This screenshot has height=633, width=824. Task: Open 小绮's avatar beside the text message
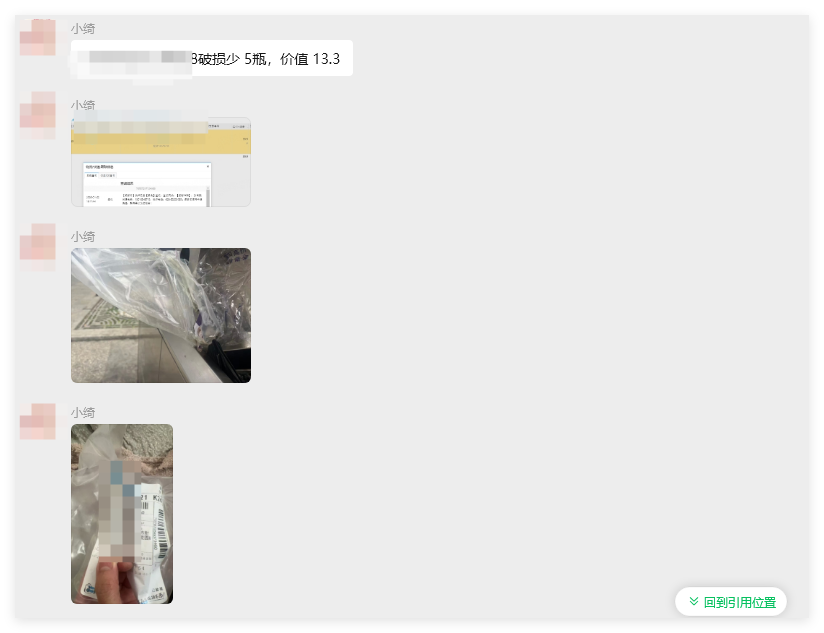[x=38, y=37]
